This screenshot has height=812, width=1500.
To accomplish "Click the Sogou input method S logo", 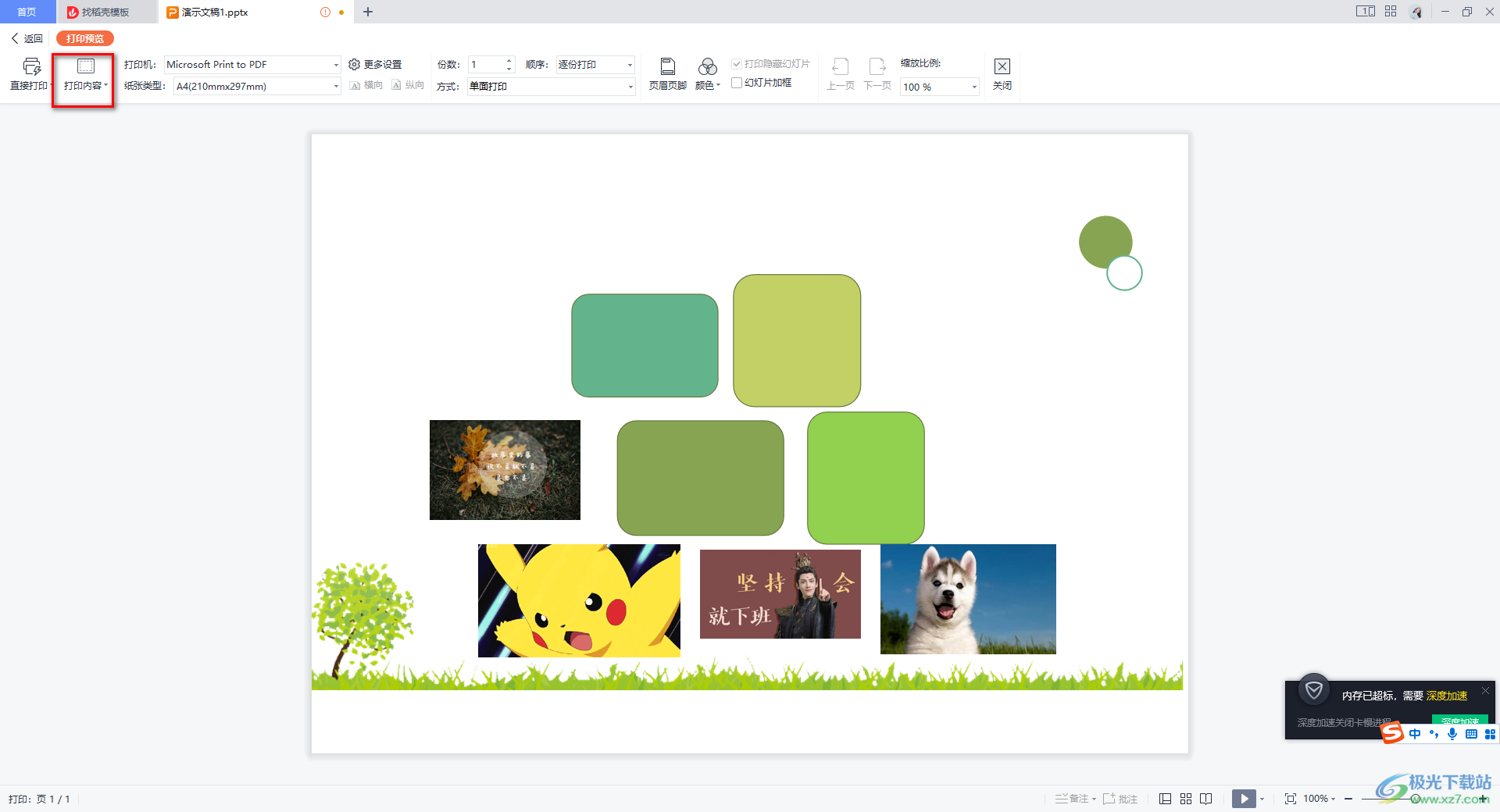I will (1392, 733).
